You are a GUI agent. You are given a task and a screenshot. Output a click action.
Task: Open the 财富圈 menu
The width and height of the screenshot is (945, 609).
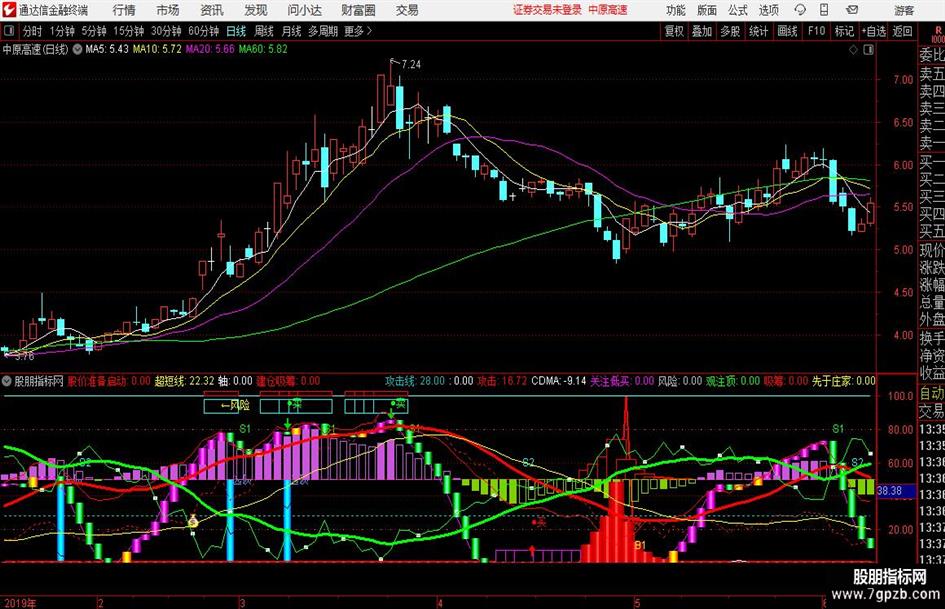pyautogui.click(x=358, y=10)
